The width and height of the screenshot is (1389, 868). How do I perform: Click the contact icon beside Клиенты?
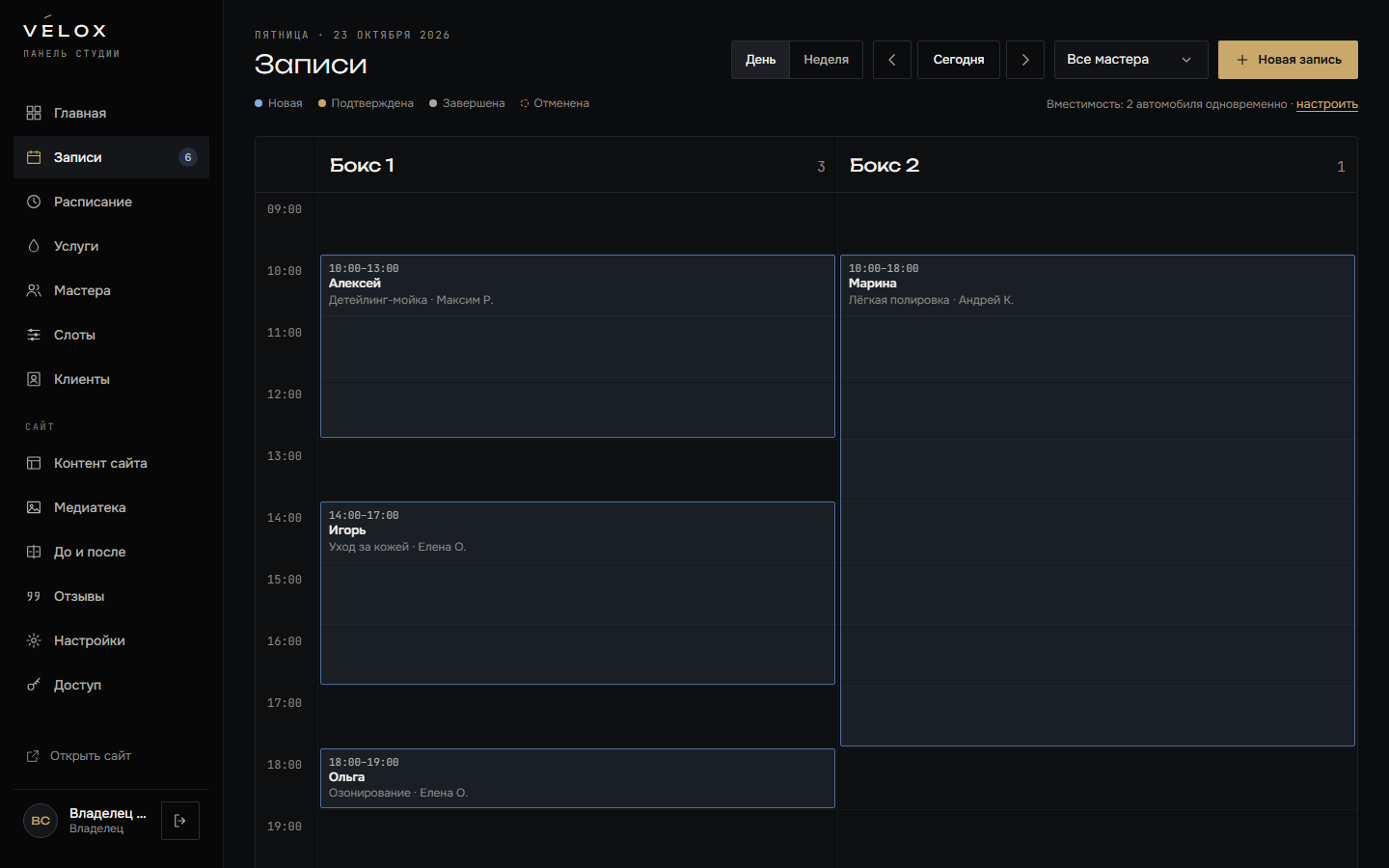(x=34, y=379)
